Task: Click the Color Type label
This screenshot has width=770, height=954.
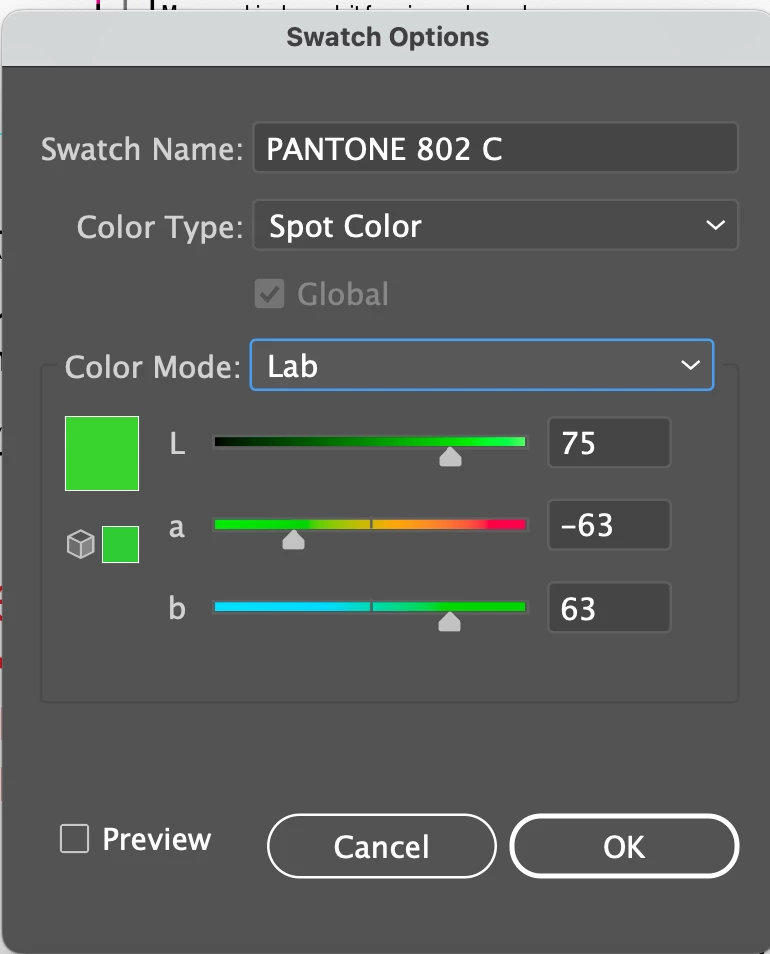Action: point(160,228)
